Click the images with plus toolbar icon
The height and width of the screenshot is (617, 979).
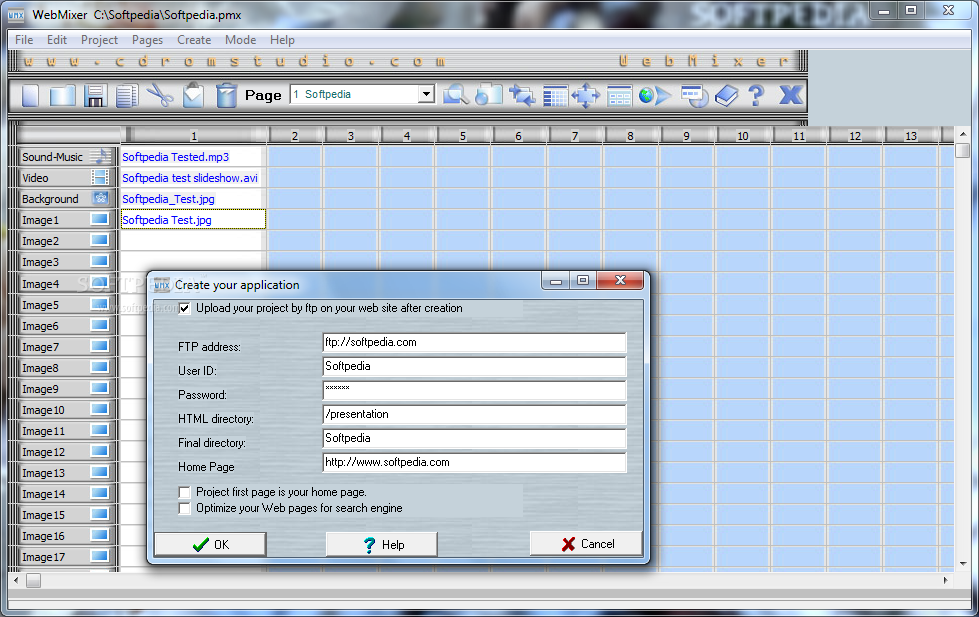click(x=521, y=96)
